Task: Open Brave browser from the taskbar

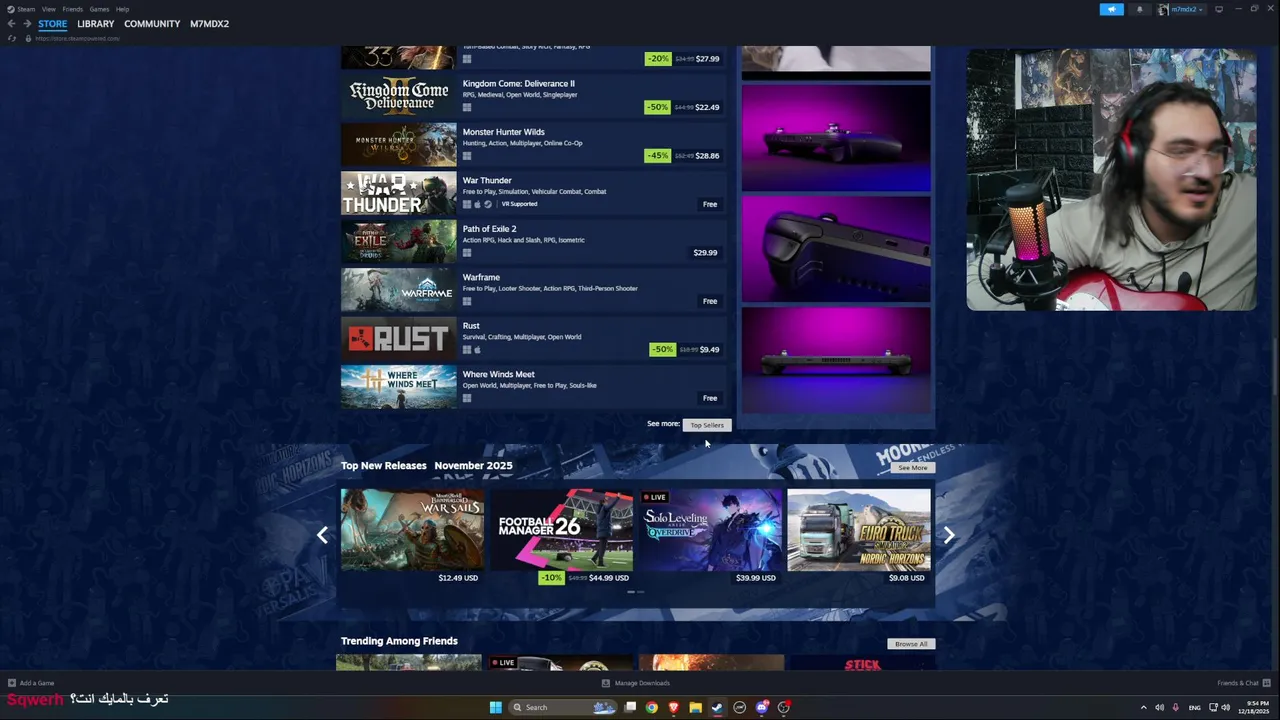Action: click(673, 707)
